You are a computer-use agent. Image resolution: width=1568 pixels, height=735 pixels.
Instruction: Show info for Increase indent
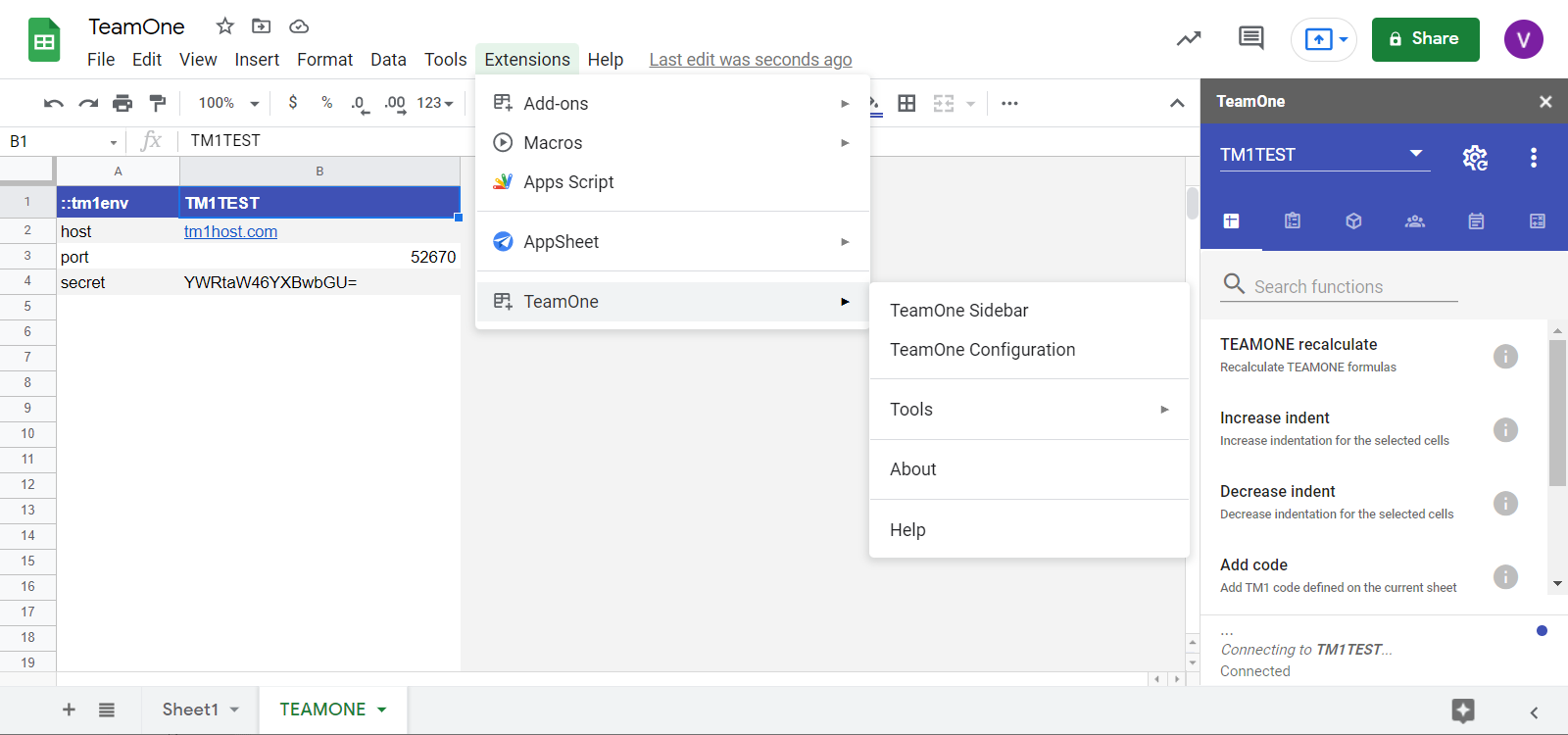coord(1505,429)
